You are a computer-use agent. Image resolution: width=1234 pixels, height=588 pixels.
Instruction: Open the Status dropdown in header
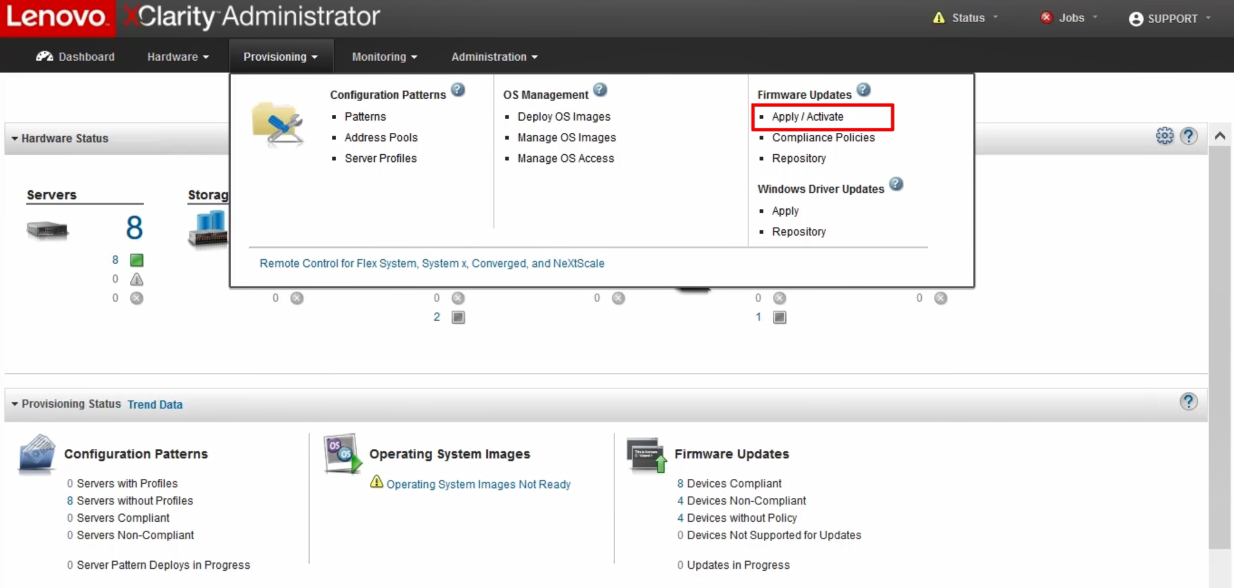968,18
